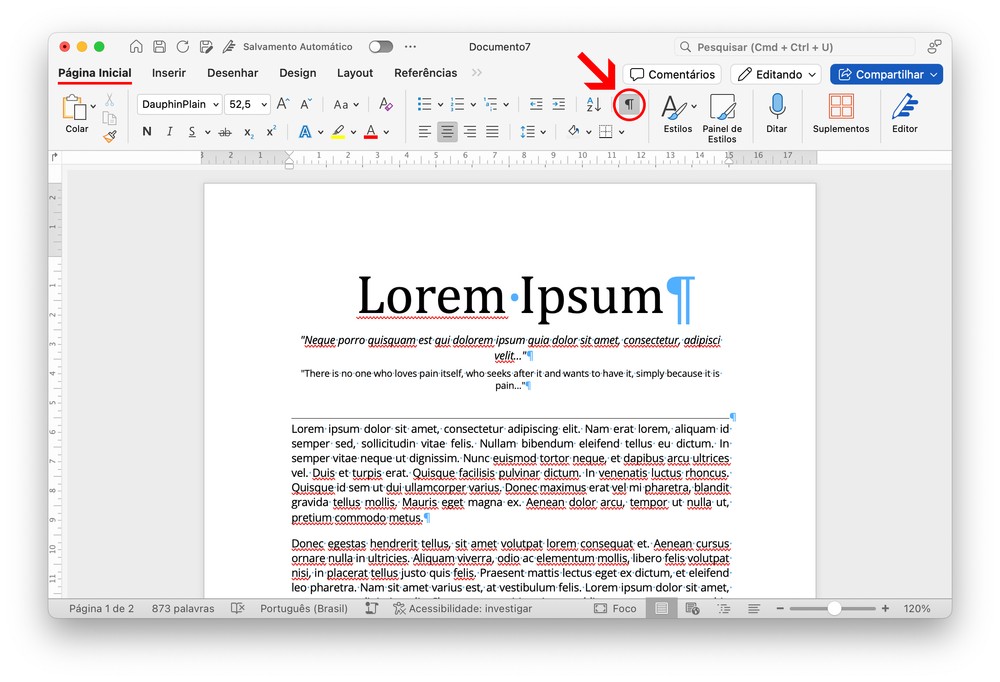Open the Referências ribbon tab
This screenshot has width=1000, height=682.
(425, 73)
